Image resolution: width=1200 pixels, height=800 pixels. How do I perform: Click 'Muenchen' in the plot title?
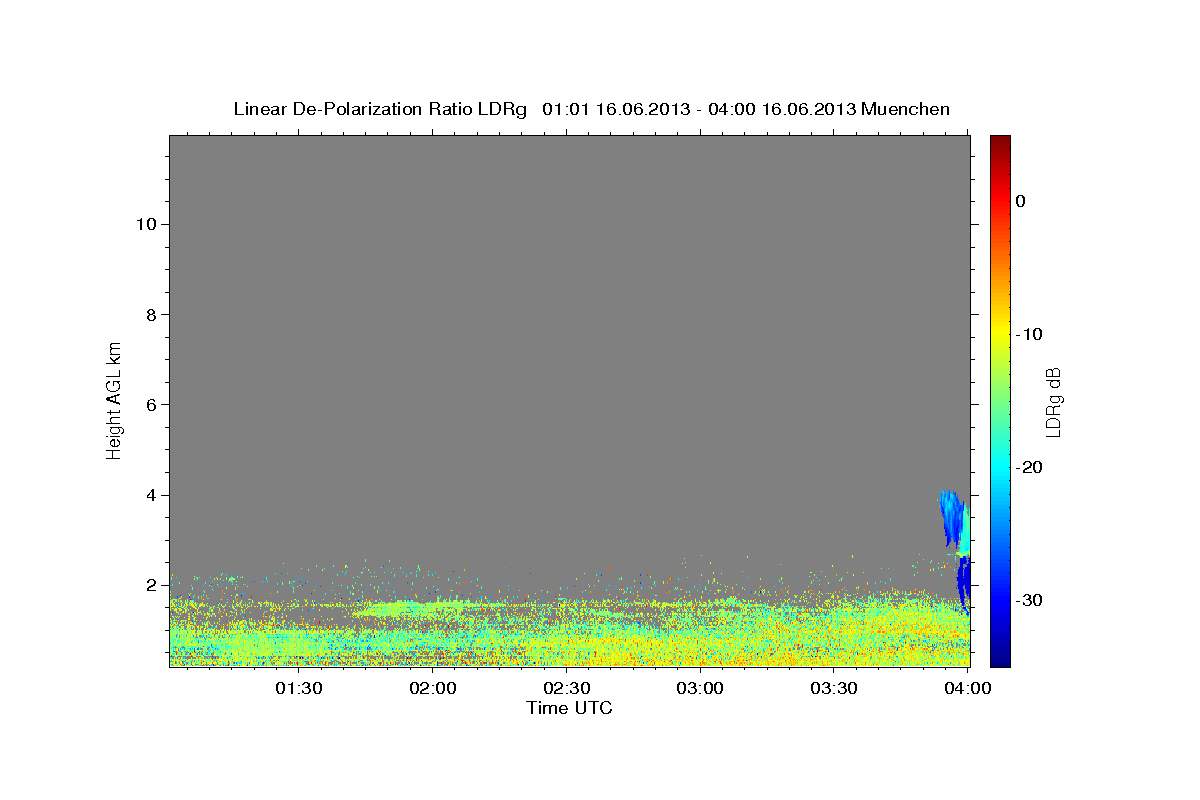907,109
